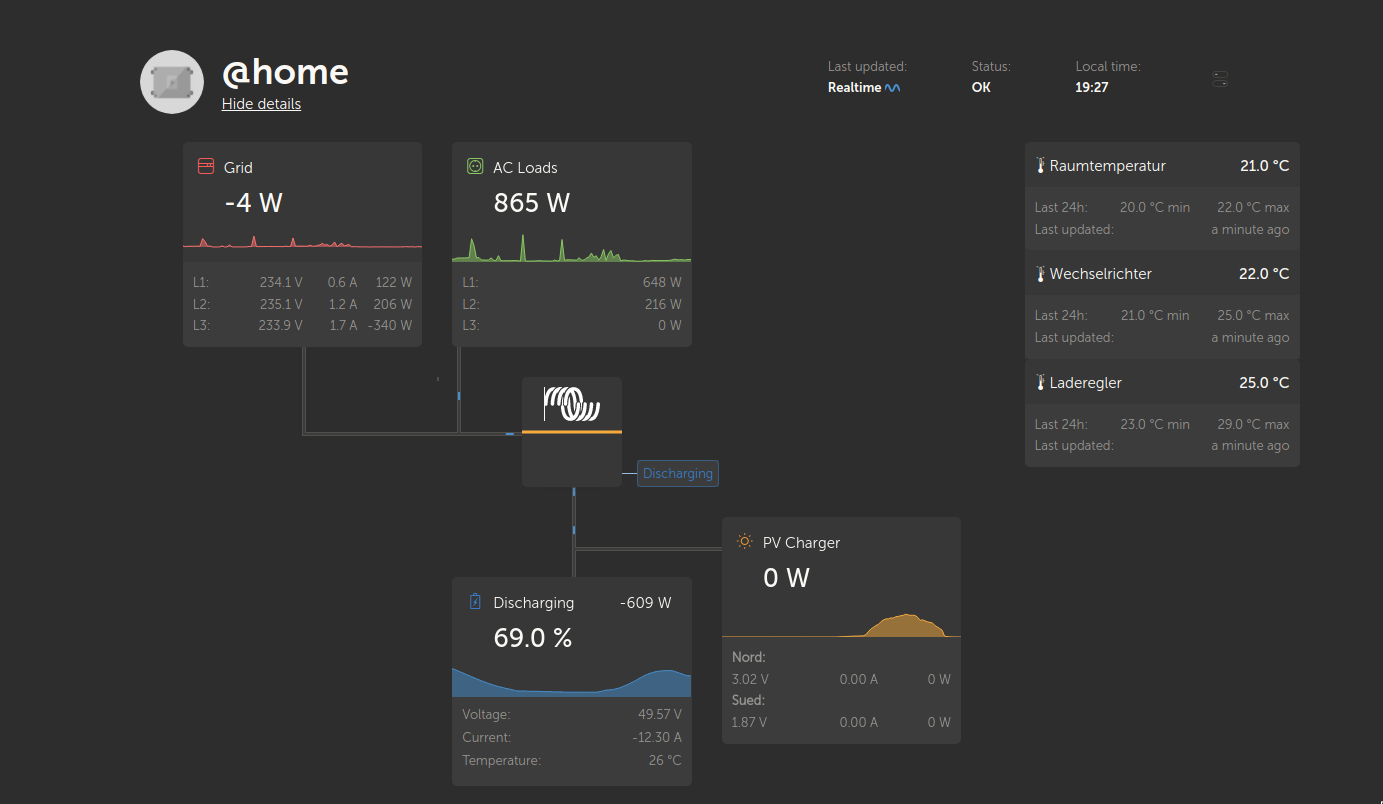Click Grid L1 234.1 V value
This screenshot has height=804, width=1383.
281,283
